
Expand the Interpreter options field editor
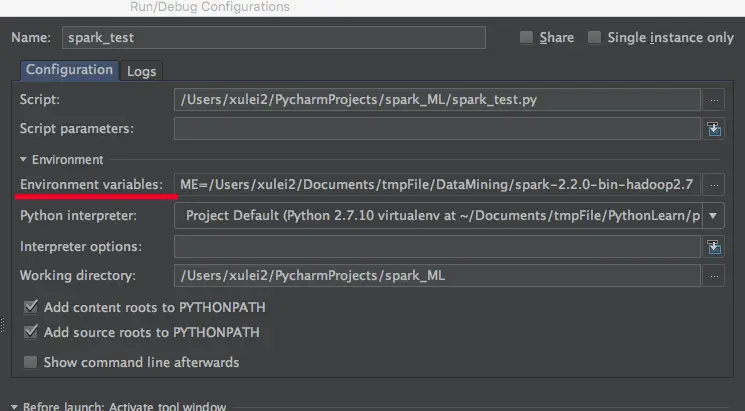(x=714, y=247)
